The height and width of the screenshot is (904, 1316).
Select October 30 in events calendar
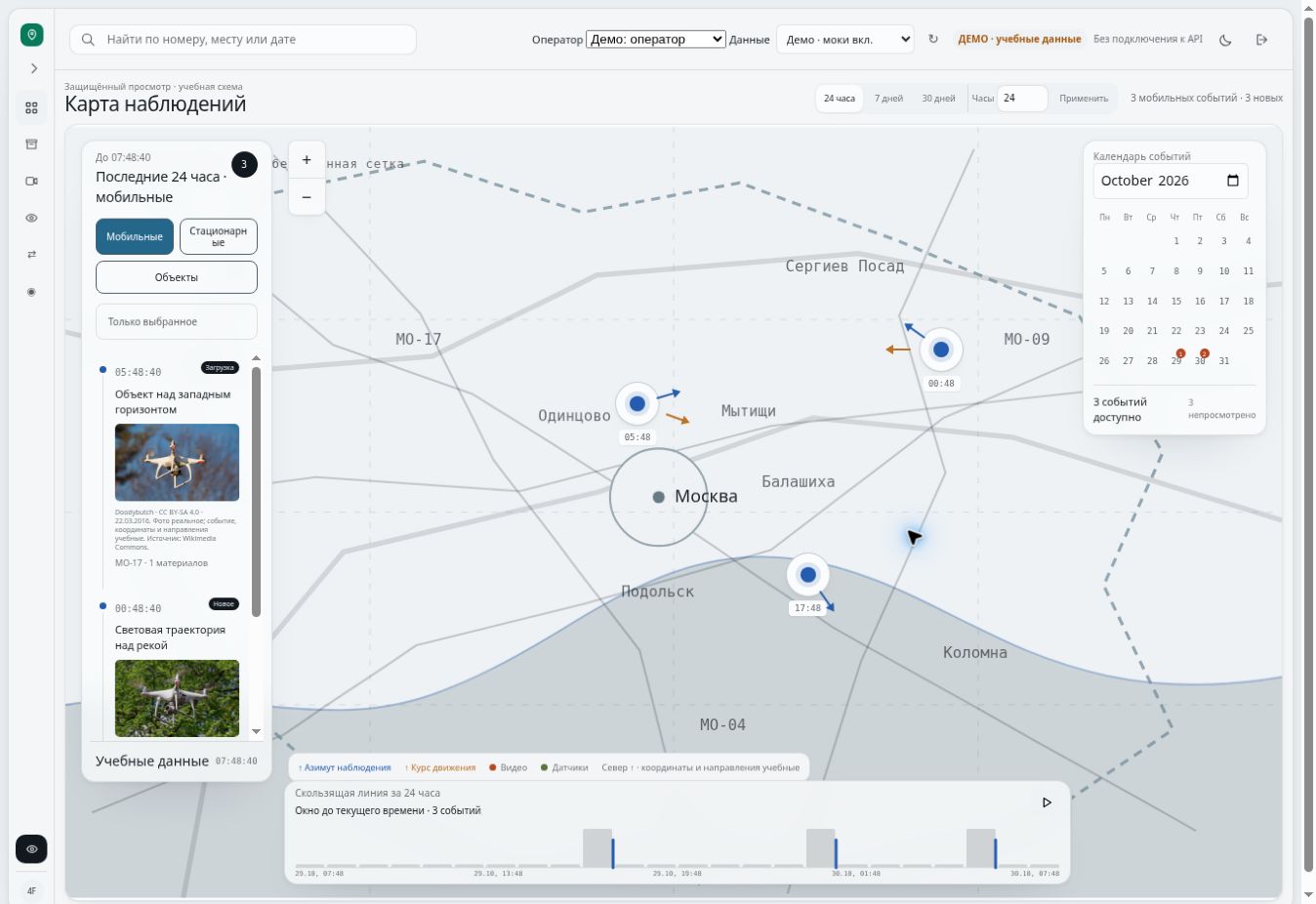point(1200,361)
